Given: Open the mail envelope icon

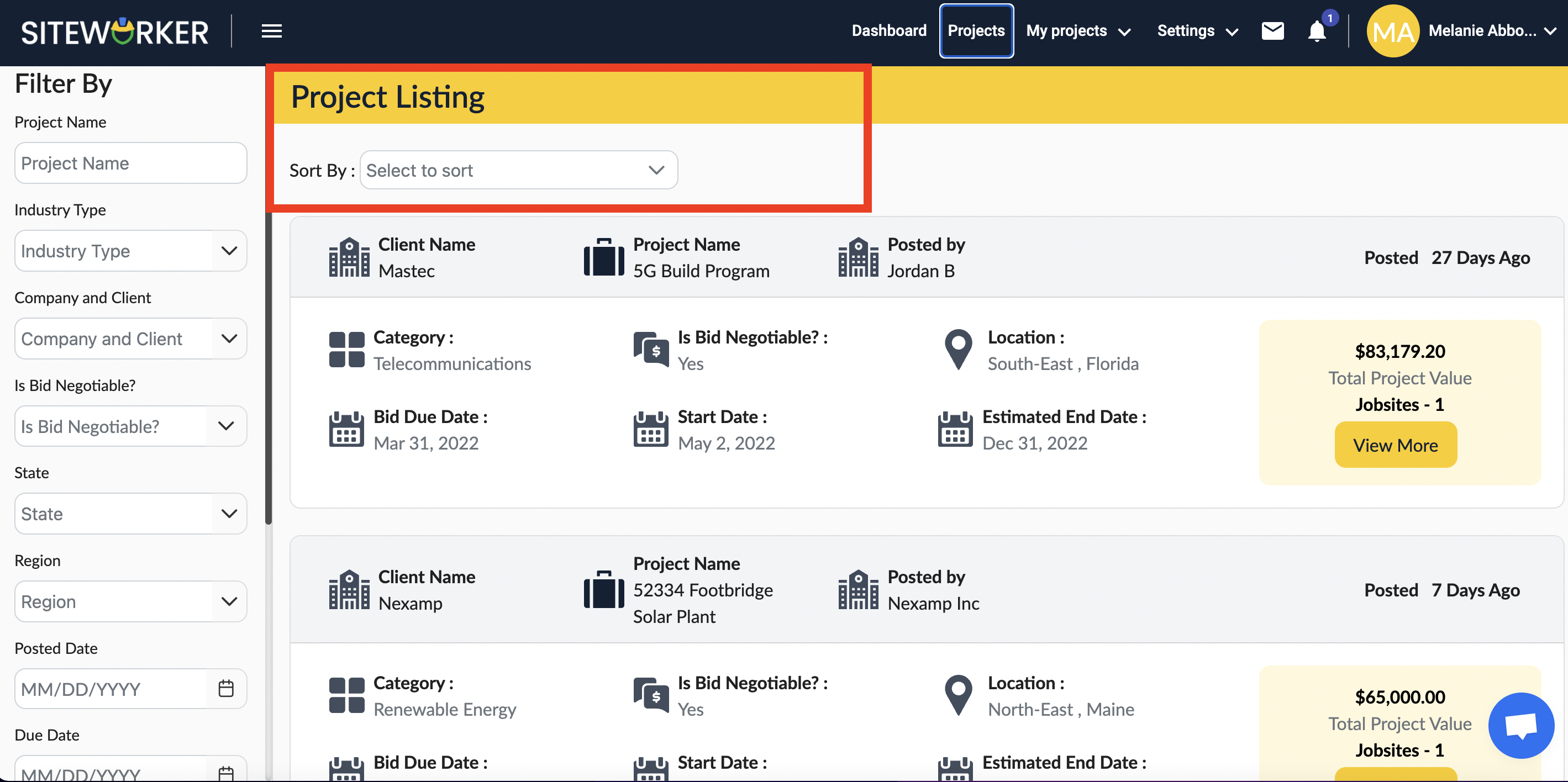Looking at the screenshot, I should [1272, 30].
